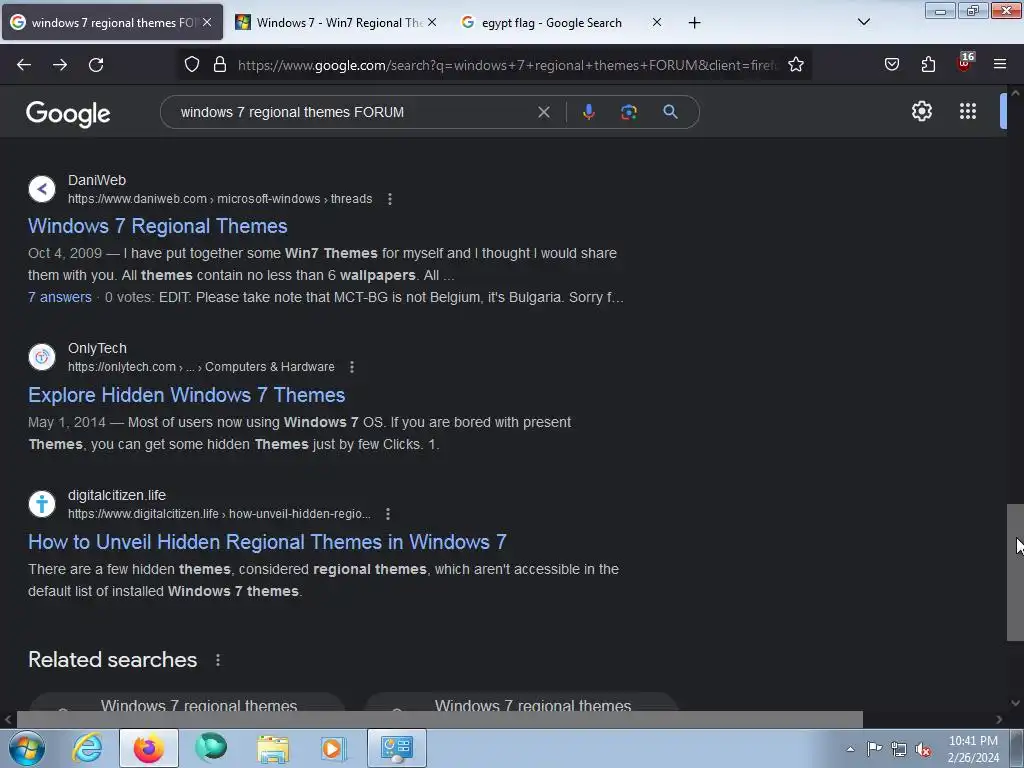Go back to the previous page
This screenshot has height=768, width=1024.
coord(24,65)
